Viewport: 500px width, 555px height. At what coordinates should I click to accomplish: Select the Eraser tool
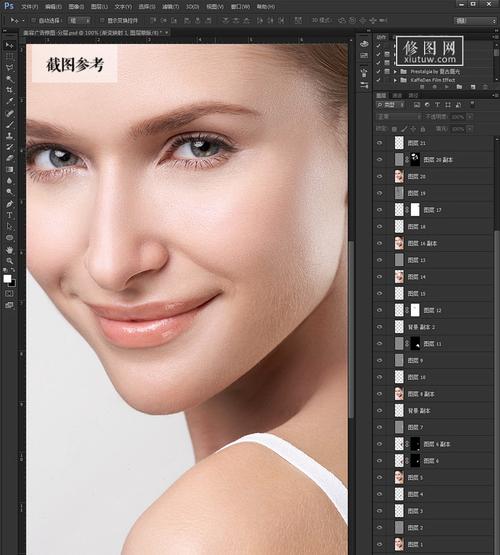pos(10,158)
